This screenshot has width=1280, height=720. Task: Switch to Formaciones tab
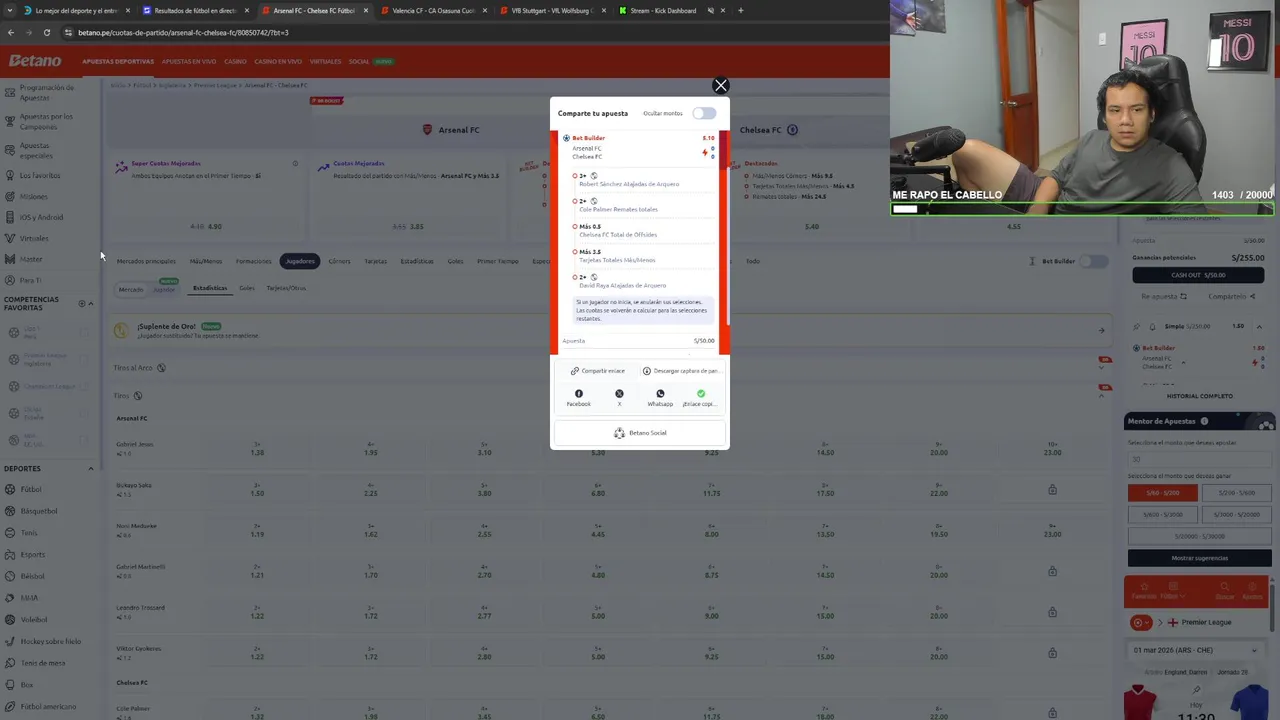[x=254, y=261]
